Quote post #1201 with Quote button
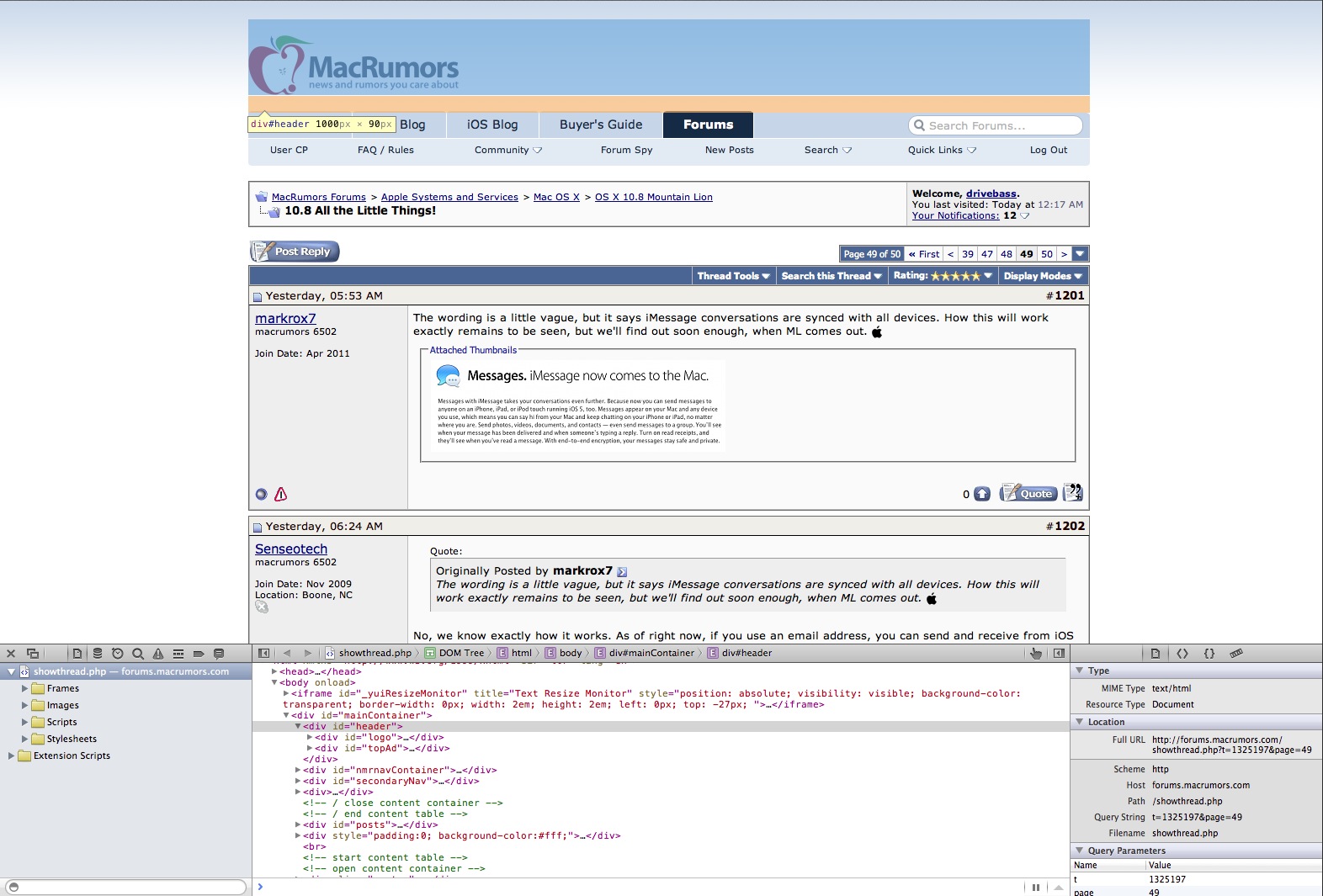This screenshot has height=896, width=1323. [x=1028, y=494]
